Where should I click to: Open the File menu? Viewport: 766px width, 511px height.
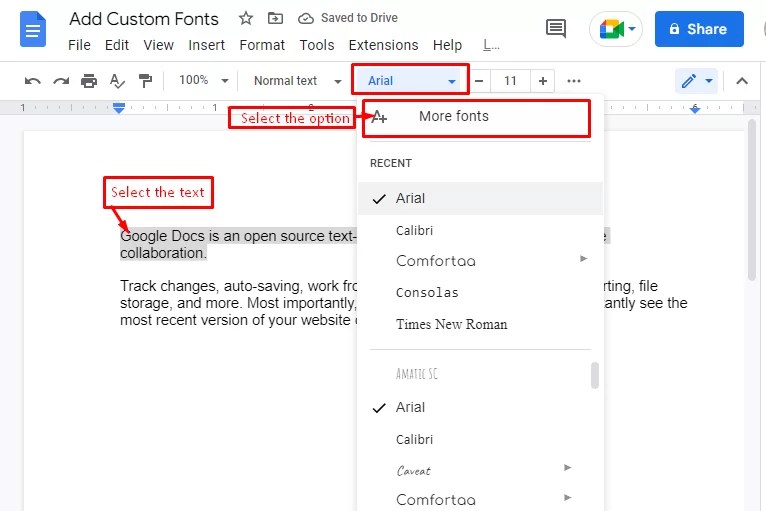[x=79, y=45]
